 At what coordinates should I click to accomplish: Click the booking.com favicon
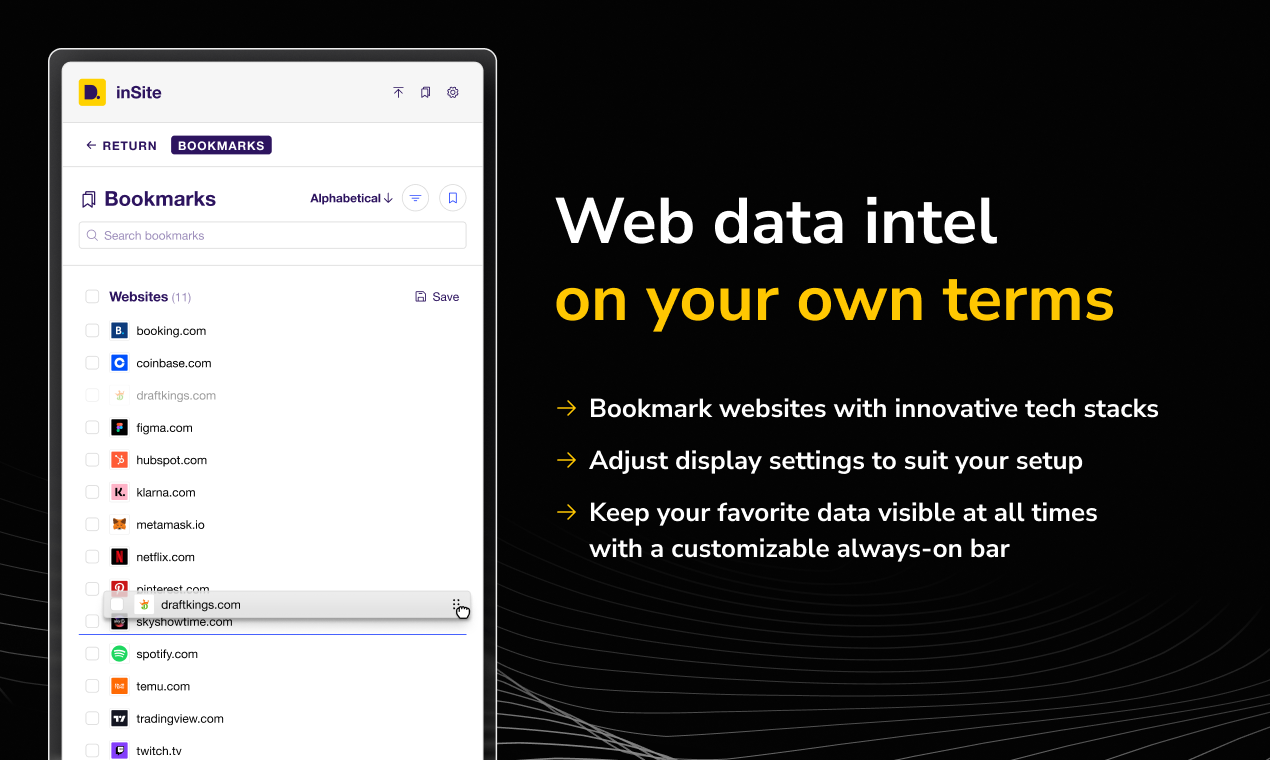pyautogui.click(x=119, y=330)
